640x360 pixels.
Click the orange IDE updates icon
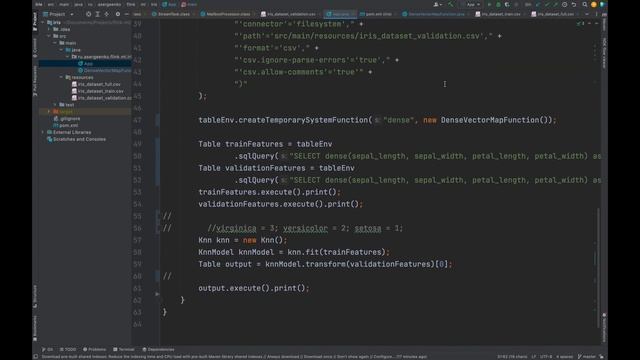(593, 4)
